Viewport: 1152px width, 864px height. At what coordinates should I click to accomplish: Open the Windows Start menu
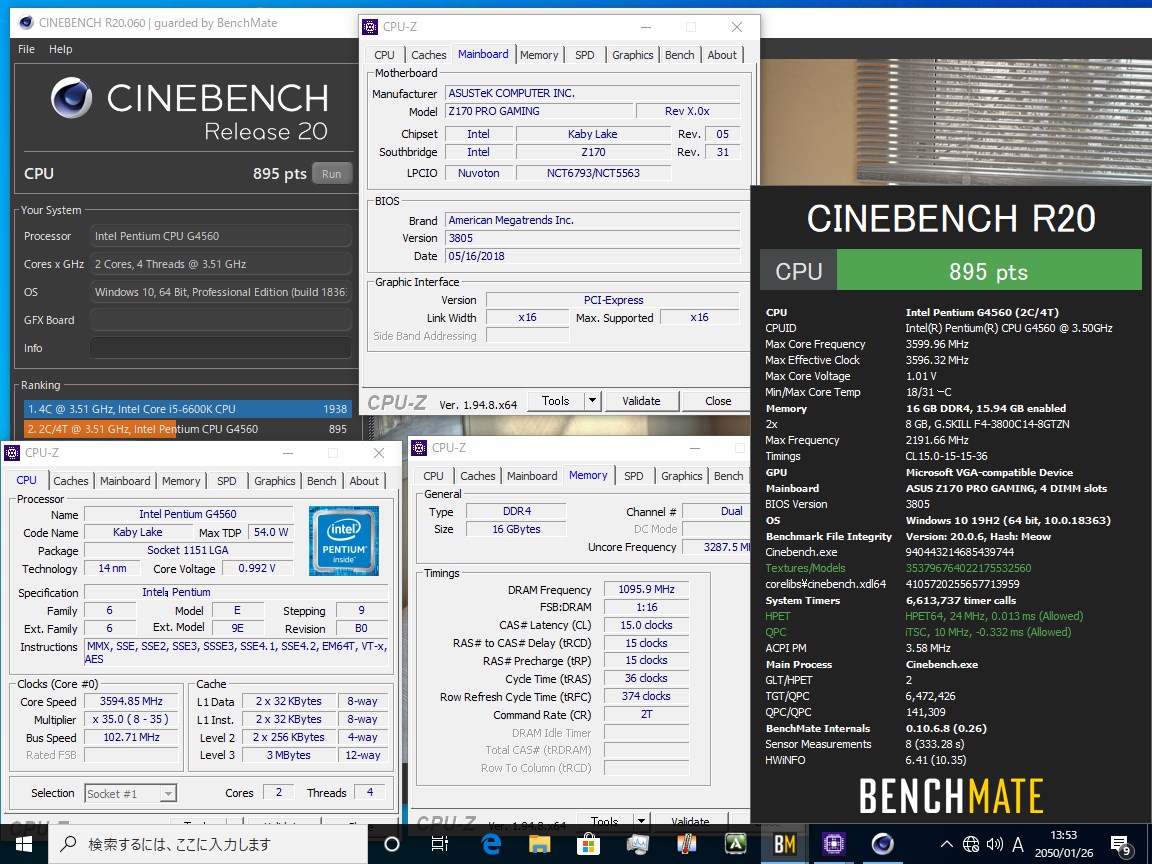pos(24,844)
